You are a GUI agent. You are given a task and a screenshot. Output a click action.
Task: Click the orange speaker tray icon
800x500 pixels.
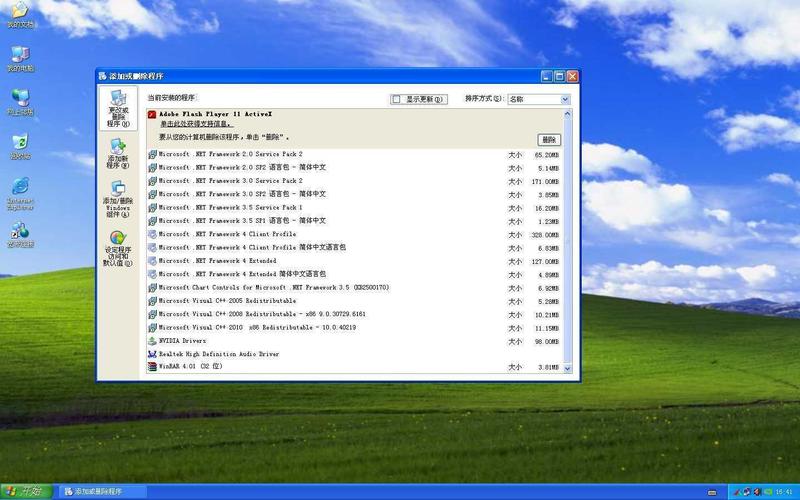pyautogui.click(x=758, y=492)
